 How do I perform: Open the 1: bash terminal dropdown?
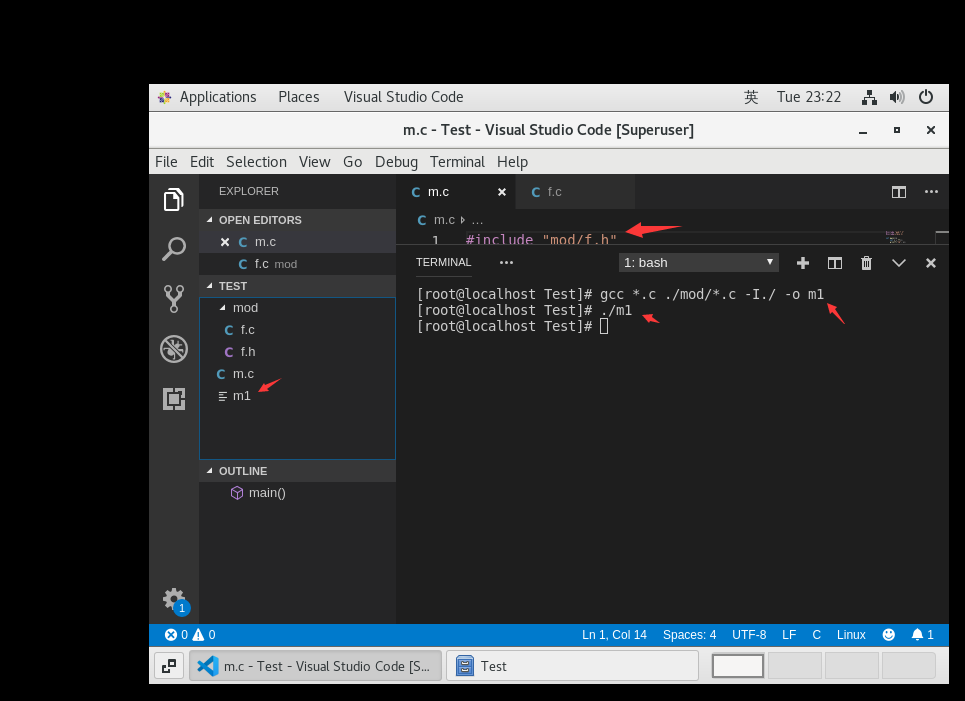pos(698,262)
